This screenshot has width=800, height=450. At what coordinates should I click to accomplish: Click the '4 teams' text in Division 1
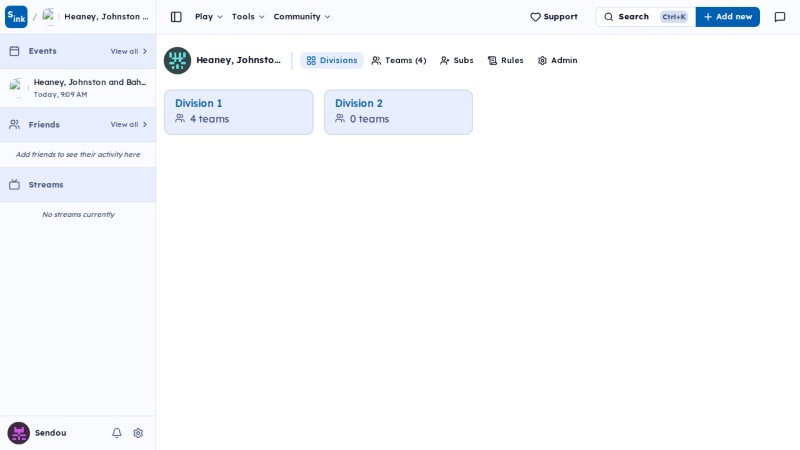point(209,119)
